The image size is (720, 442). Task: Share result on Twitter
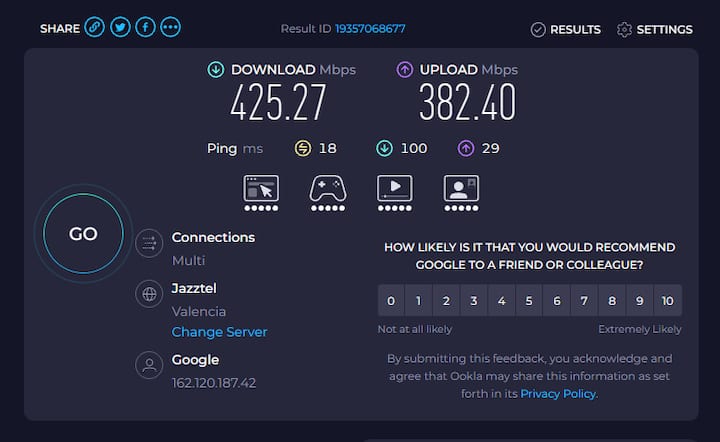coord(120,28)
